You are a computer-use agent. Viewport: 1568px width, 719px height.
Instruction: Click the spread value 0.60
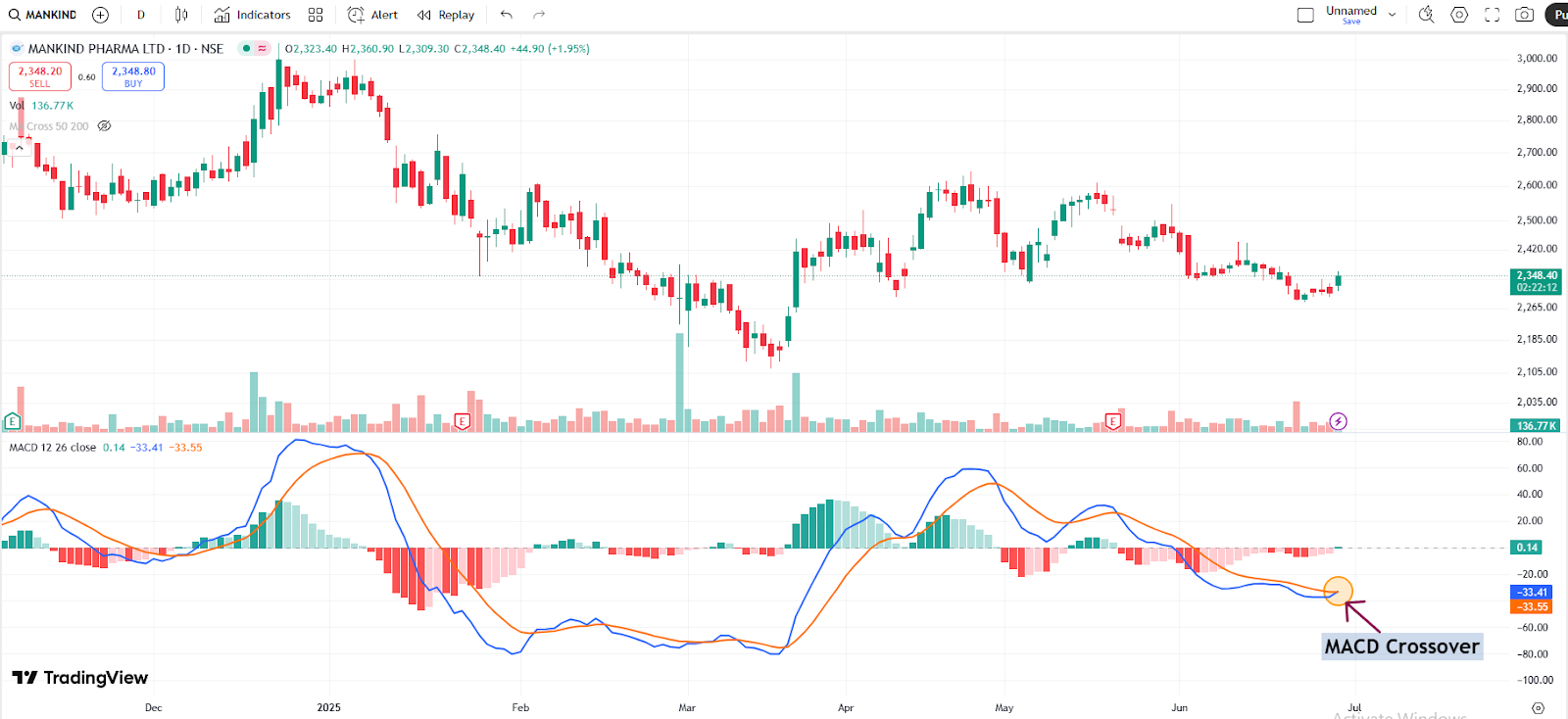pyautogui.click(x=87, y=77)
